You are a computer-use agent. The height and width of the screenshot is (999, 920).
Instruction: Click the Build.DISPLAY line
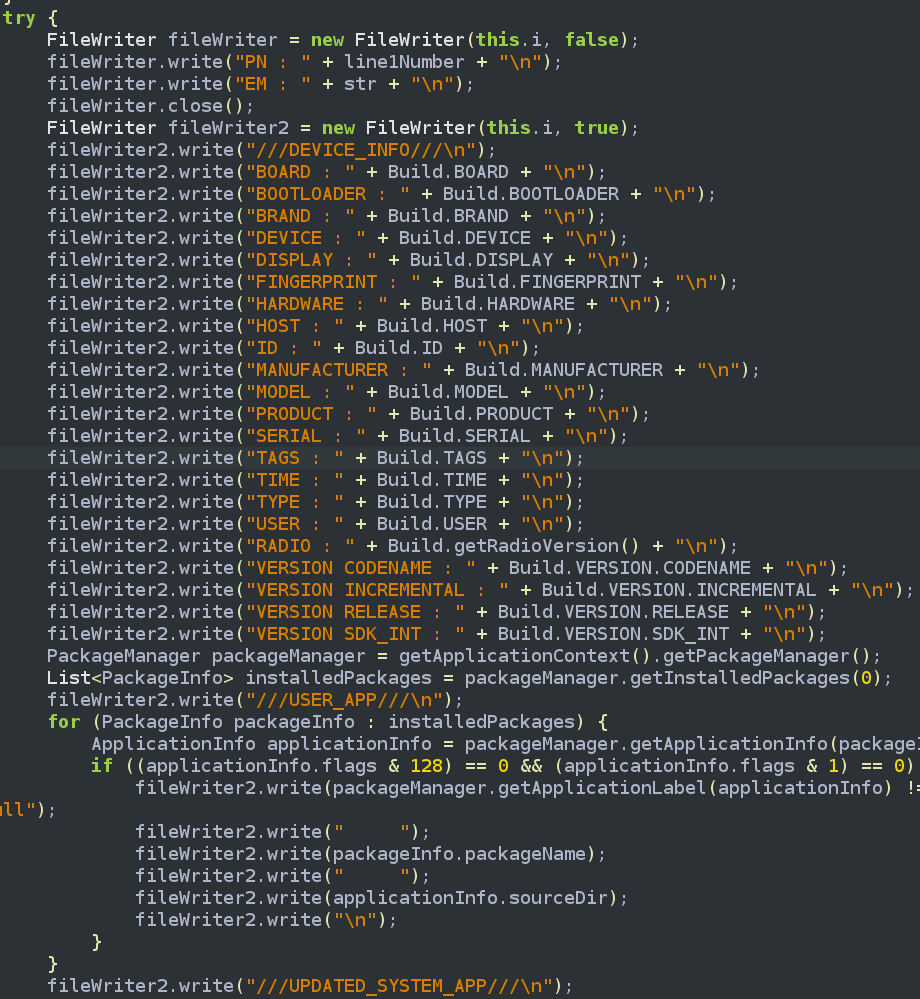tap(348, 259)
